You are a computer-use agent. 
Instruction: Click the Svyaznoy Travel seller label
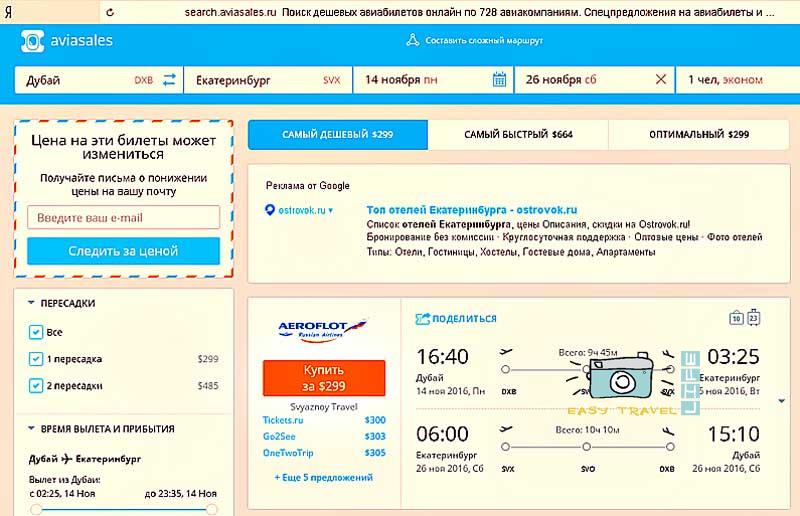point(324,407)
